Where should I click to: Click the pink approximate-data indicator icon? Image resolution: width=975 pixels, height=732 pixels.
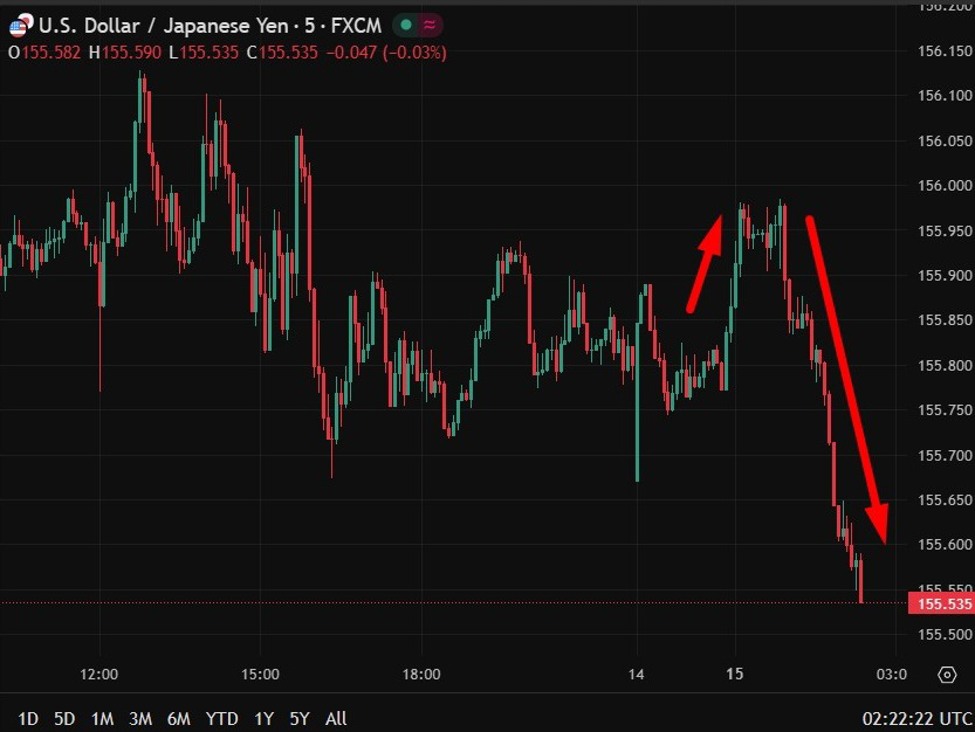tap(430, 26)
